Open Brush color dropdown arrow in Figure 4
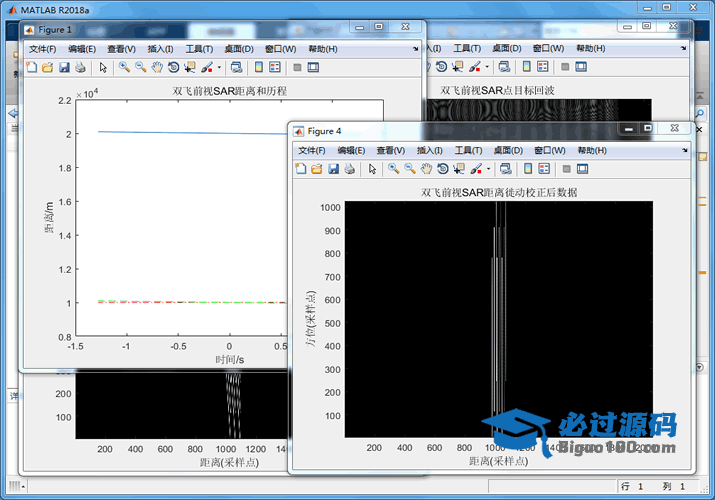 click(x=488, y=169)
